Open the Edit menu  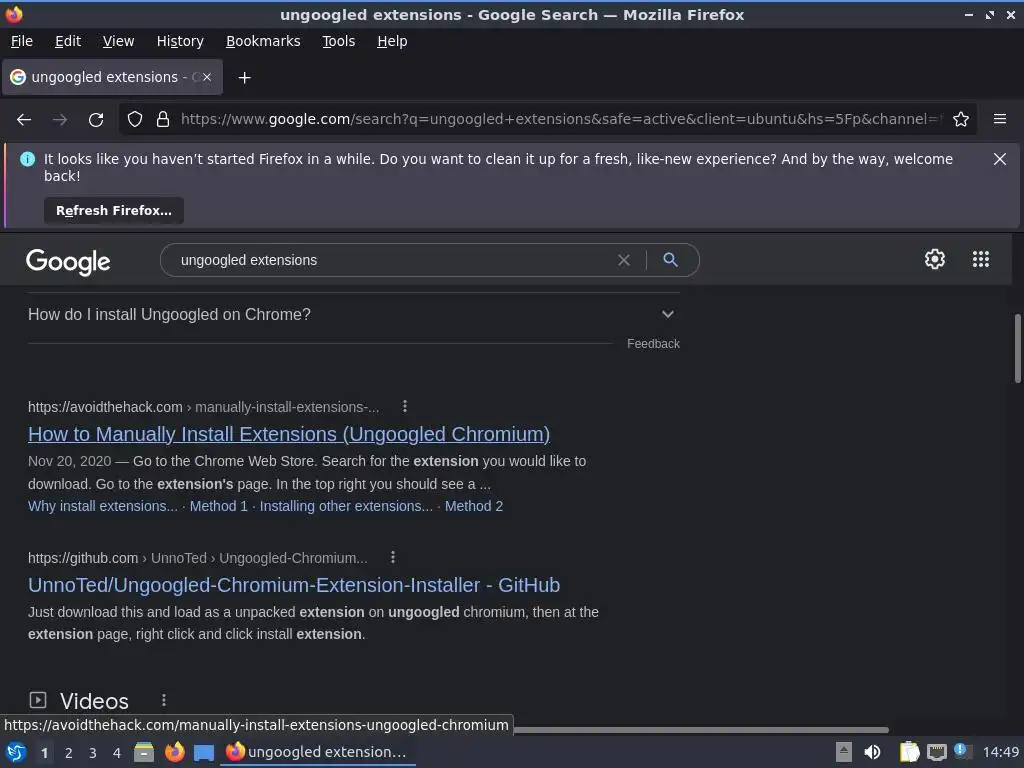pos(68,41)
